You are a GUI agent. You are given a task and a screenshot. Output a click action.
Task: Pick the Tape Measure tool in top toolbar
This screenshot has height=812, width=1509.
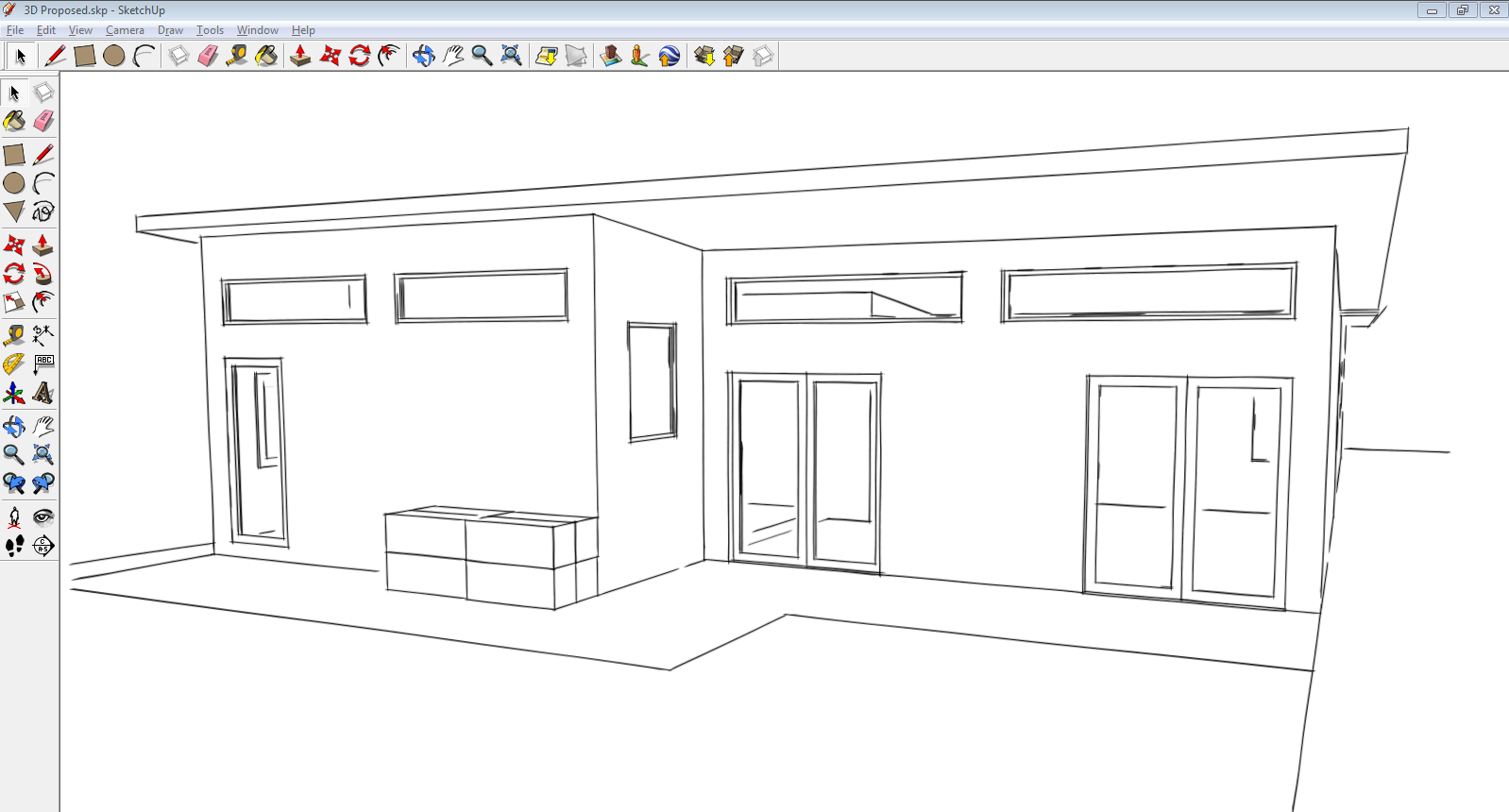point(237,56)
